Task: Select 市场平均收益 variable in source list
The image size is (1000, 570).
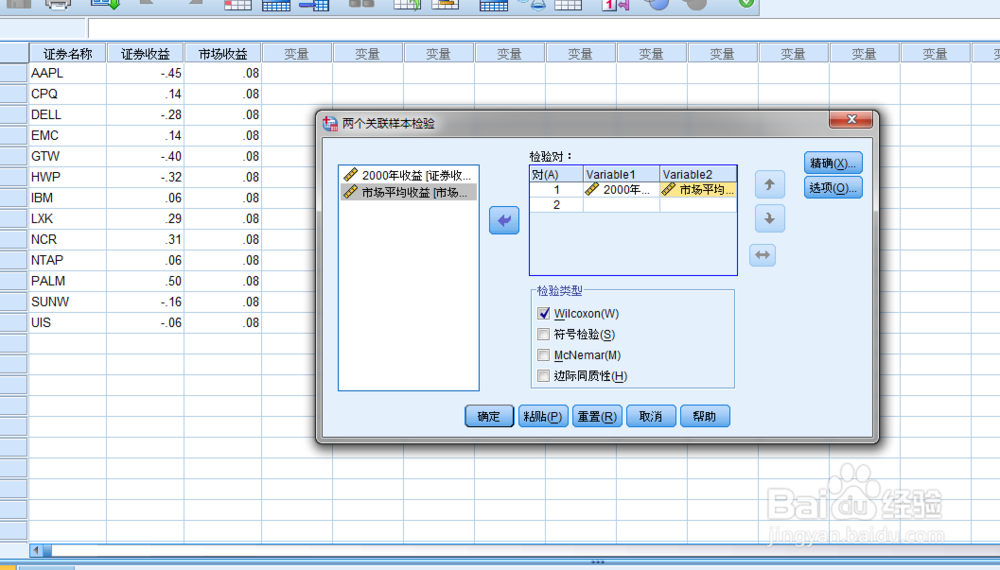Action: pyautogui.click(x=408, y=192)
